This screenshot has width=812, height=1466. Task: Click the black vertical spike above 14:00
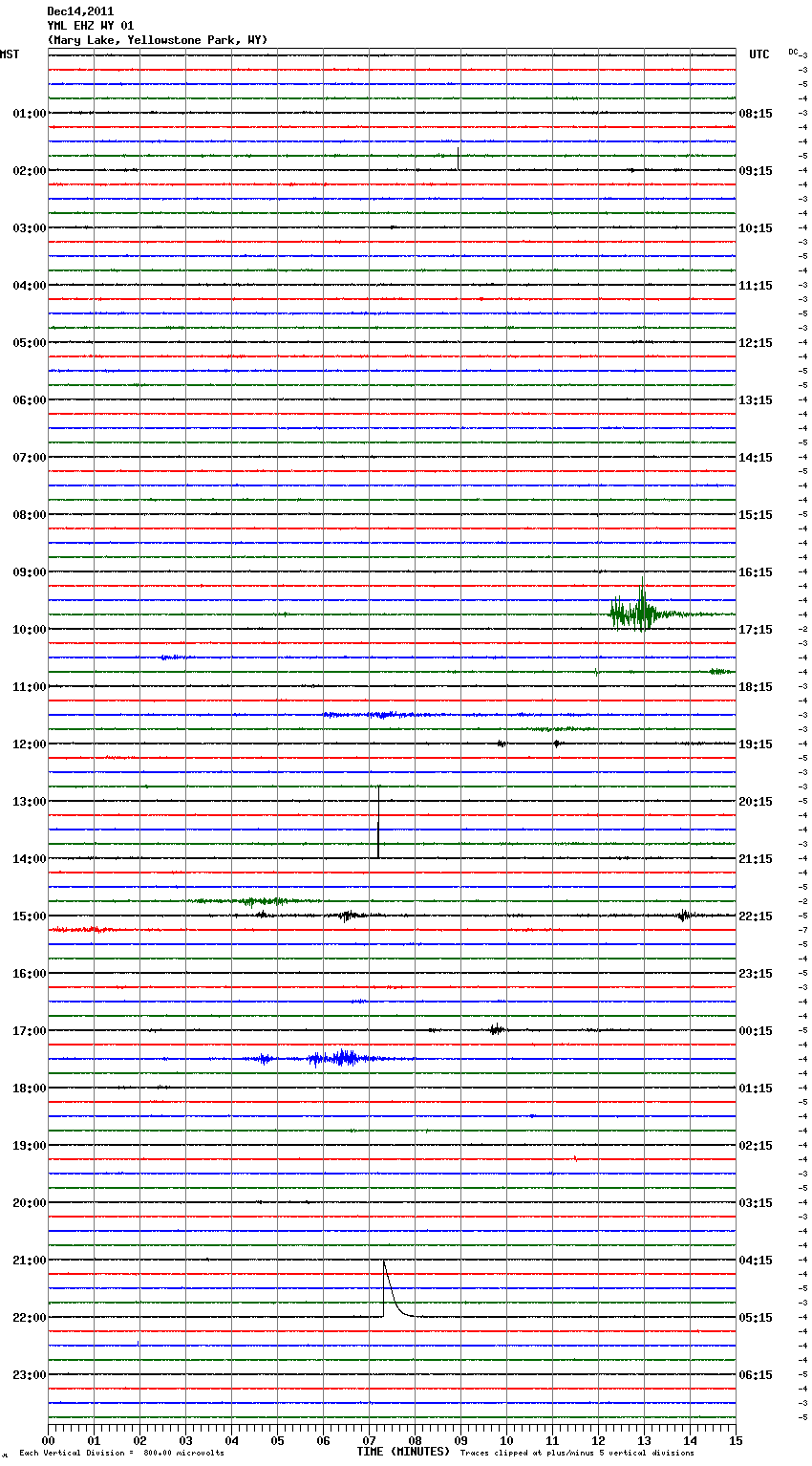point(378,822)
